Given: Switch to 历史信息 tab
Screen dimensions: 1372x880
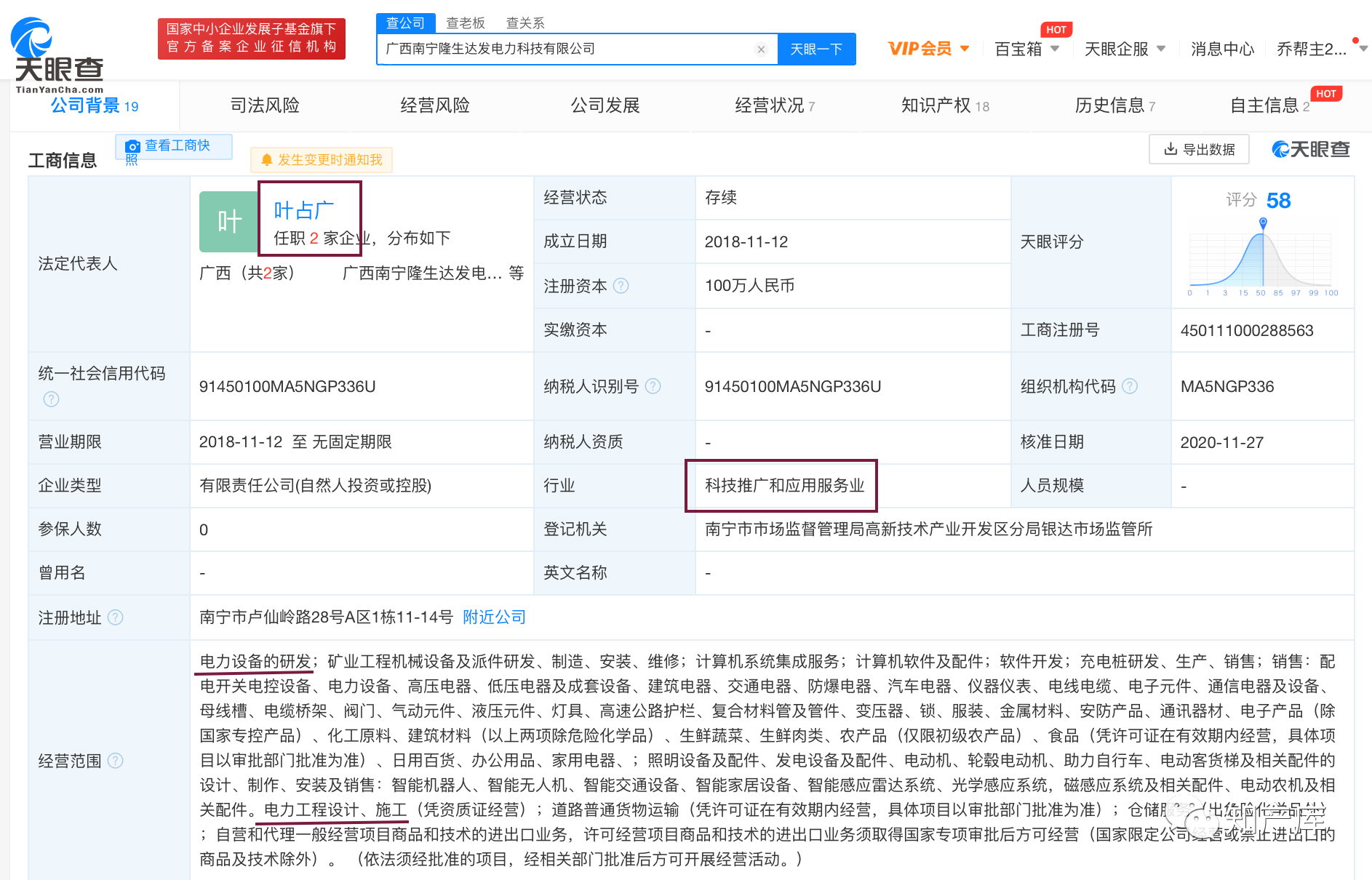Looking at the screenshot, I should (1115, 105).
